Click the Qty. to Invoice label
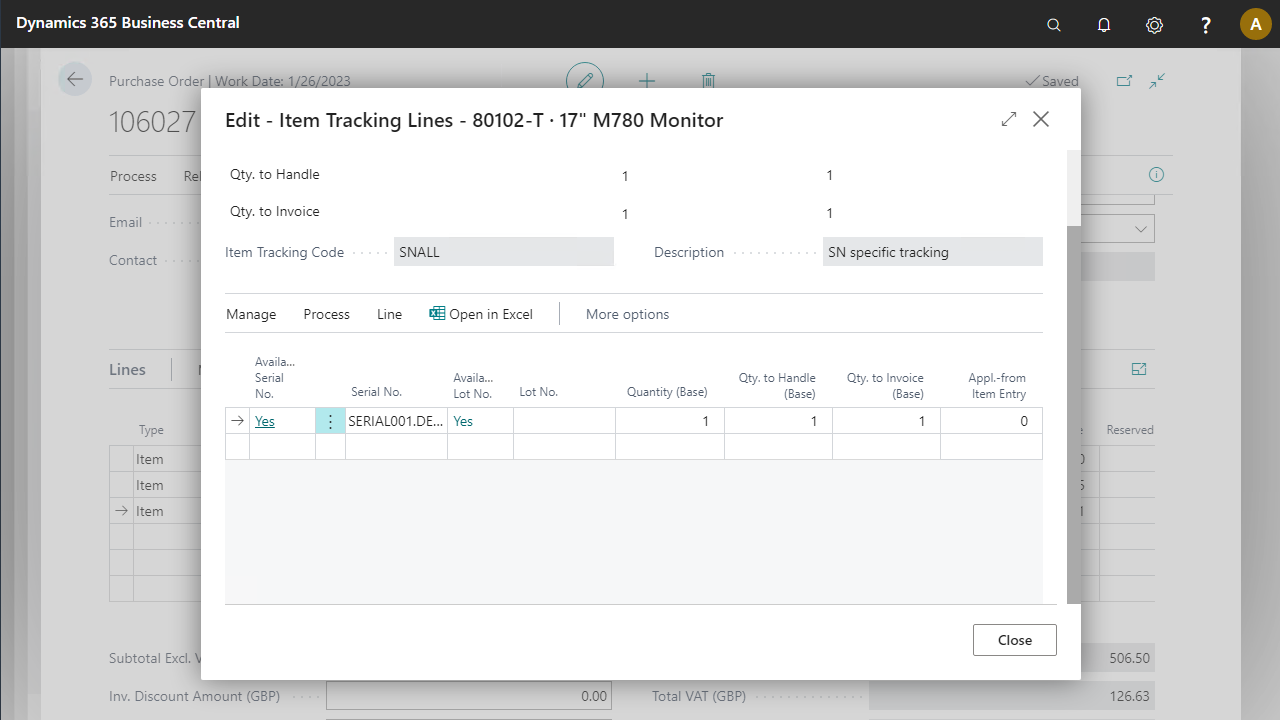The image size is (1280, 720). (x=275, y=211)
